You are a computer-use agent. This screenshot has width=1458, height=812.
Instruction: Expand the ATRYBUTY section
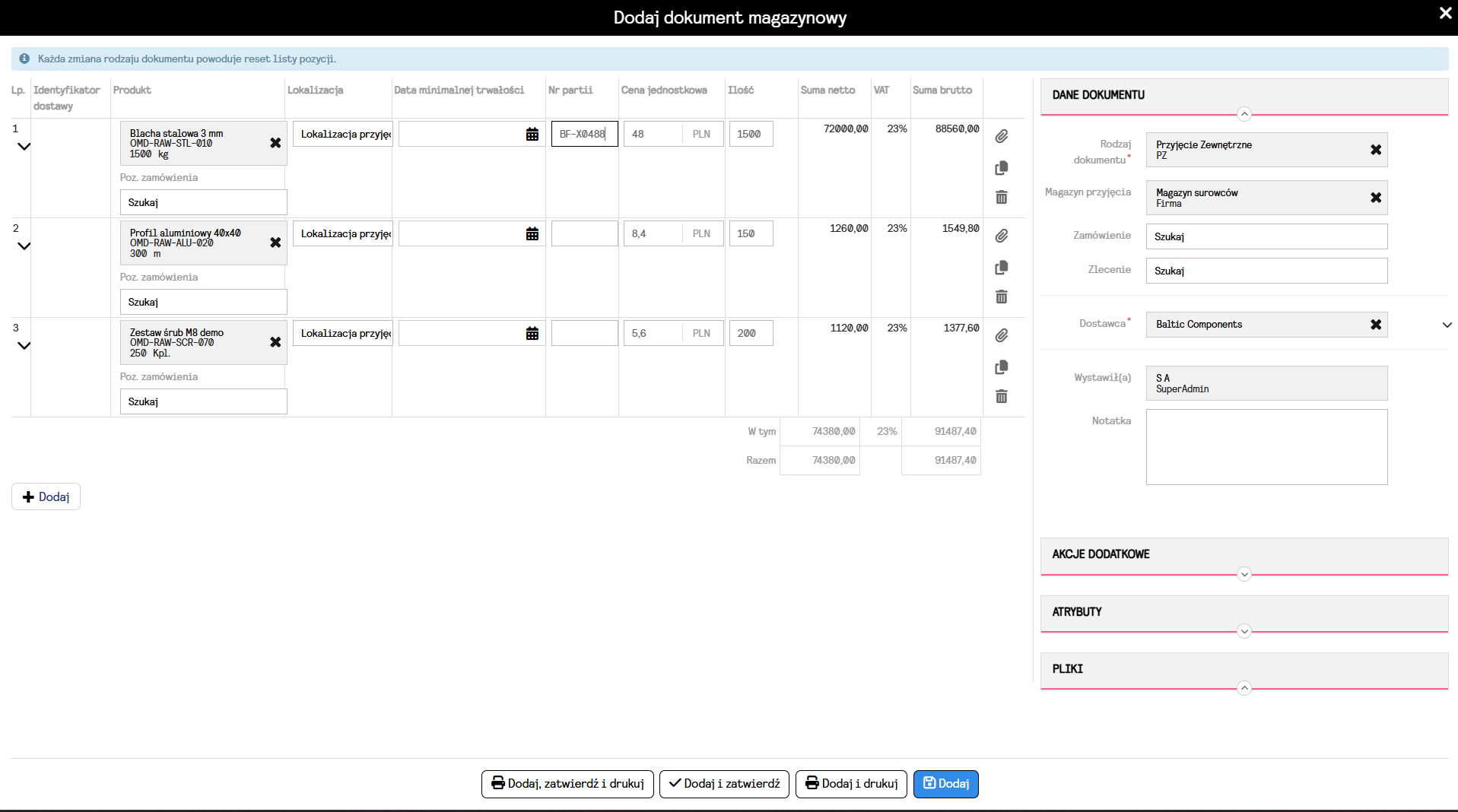pos(1244,631)
